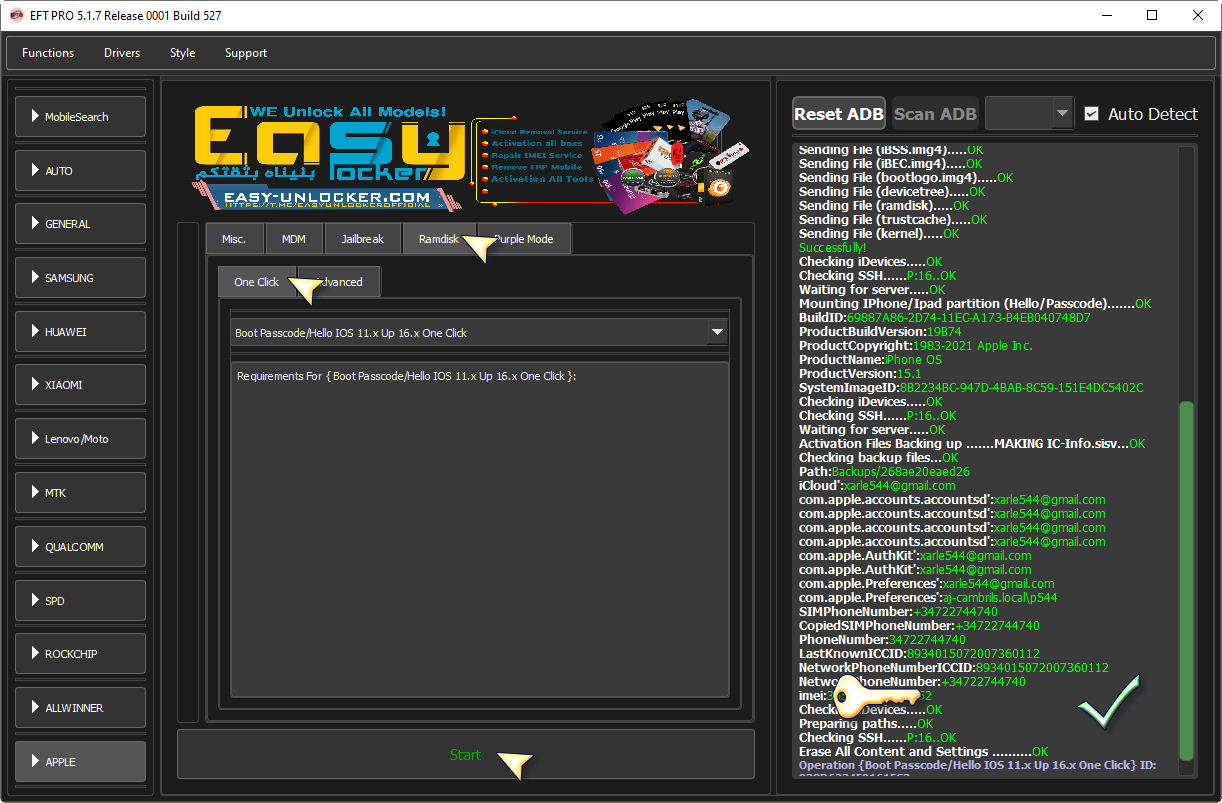Expand the MTK section
The height and width of the screenshot is (803, 1222).
coord(81,493)
